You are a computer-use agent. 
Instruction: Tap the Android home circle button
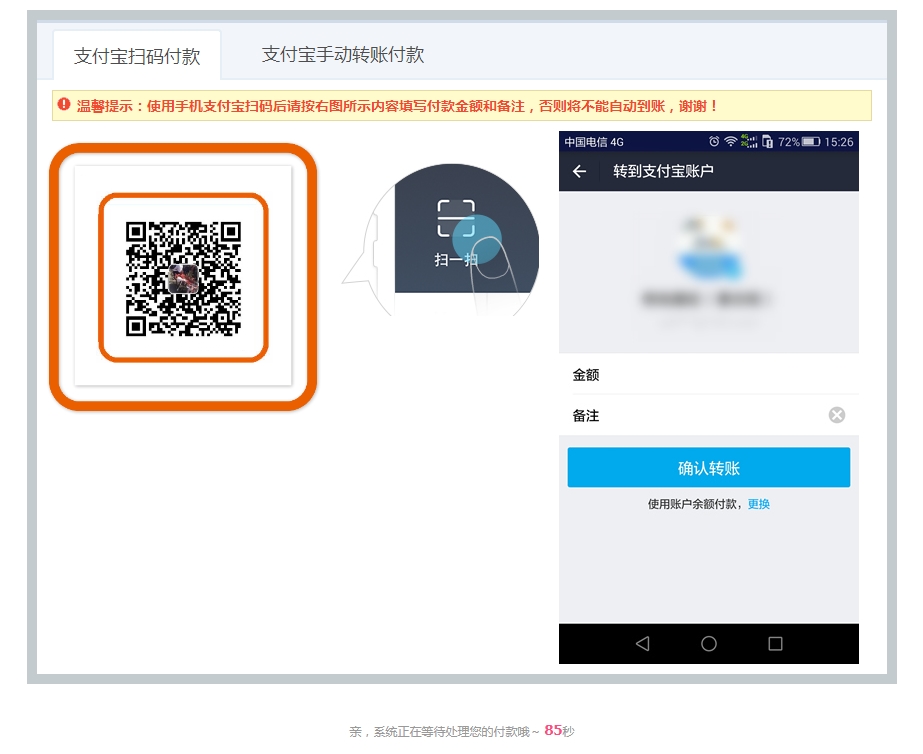709,643
